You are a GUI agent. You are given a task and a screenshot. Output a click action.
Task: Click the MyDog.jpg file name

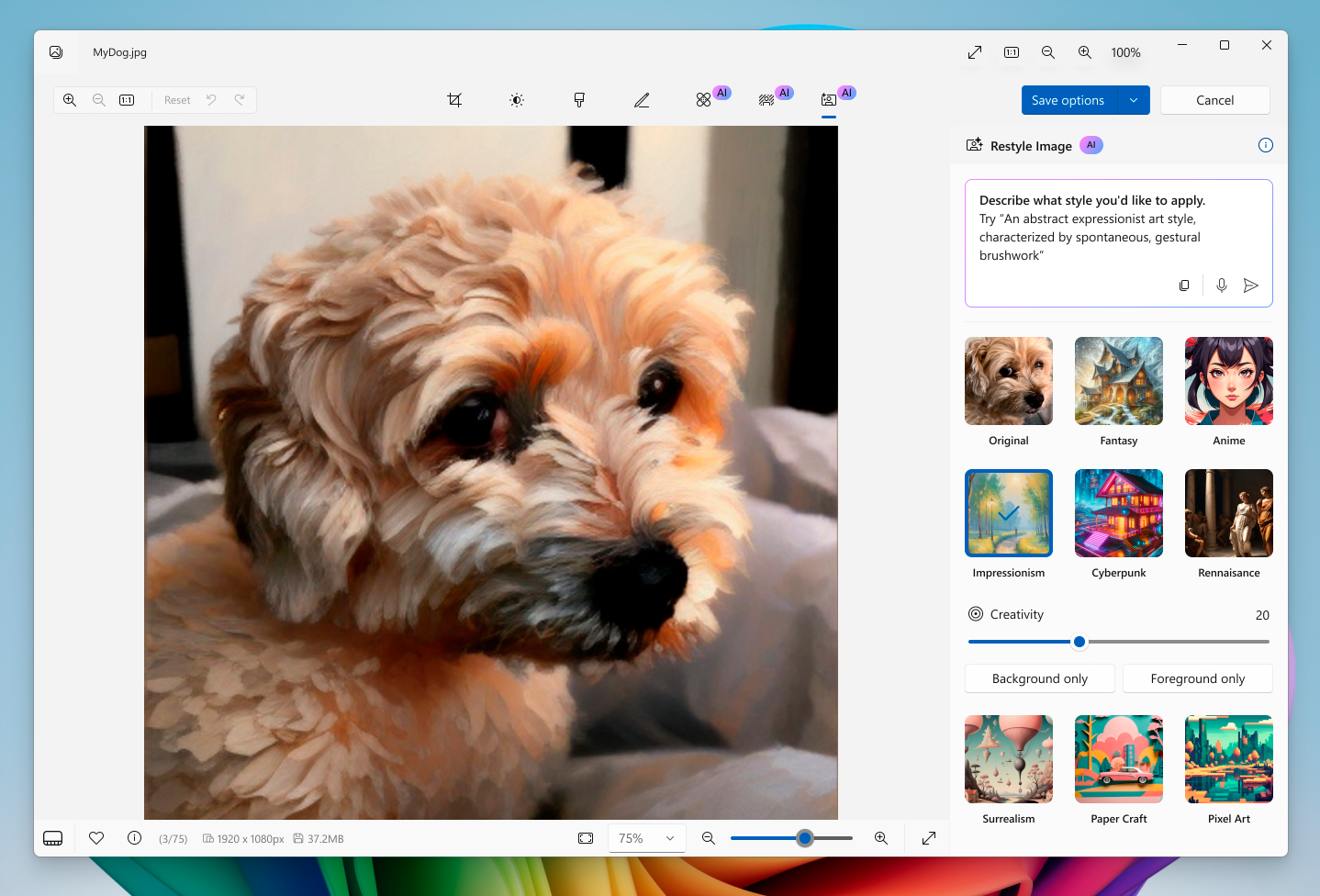[x=119, y=52]
